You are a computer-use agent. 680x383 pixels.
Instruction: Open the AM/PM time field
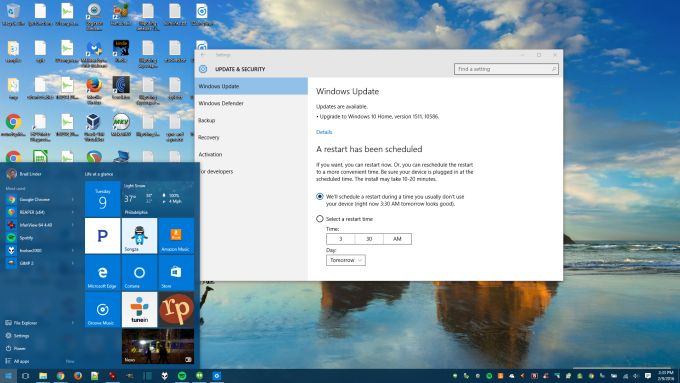tap(397, 239)
